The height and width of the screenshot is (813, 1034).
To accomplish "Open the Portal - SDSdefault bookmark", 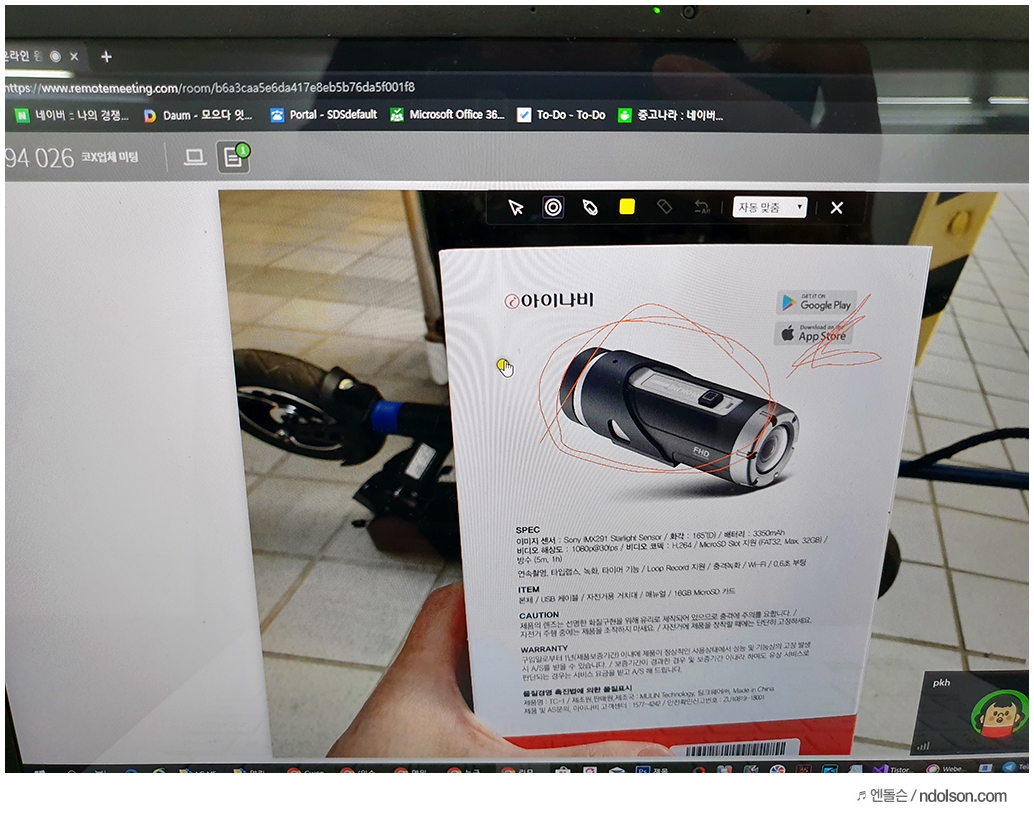I will (x=324, y=115).
